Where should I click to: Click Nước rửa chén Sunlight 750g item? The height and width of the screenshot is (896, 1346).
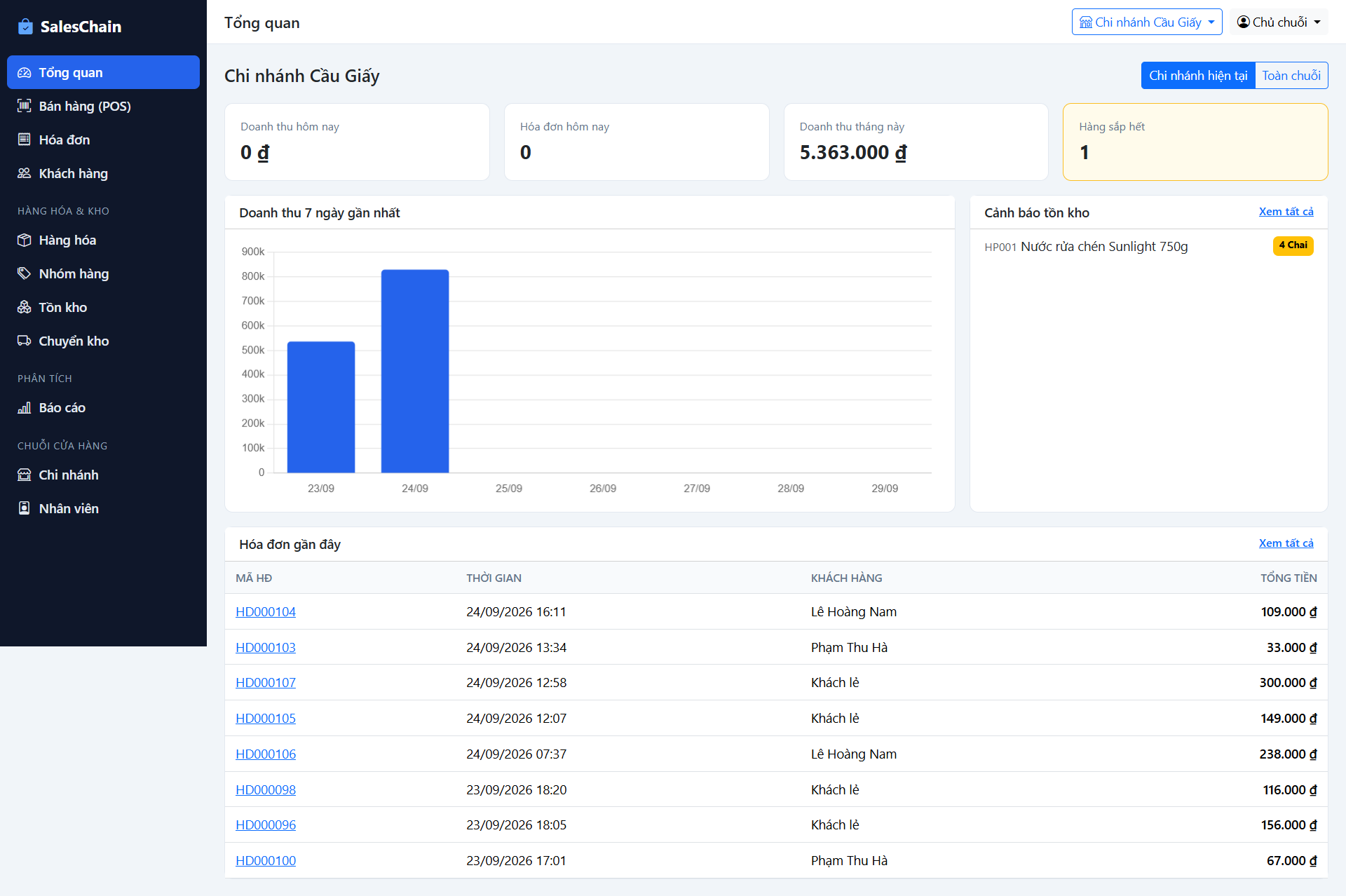coord(1104,247)
